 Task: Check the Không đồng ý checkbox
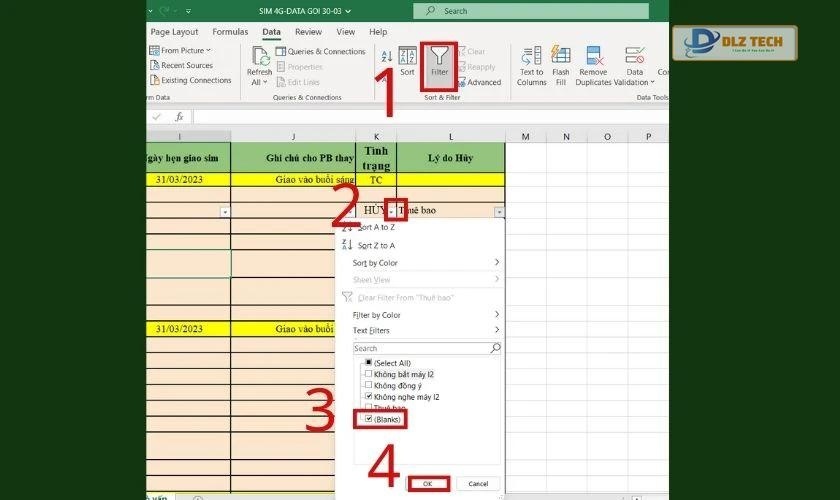pyautogui.click(x=369, y=385)
